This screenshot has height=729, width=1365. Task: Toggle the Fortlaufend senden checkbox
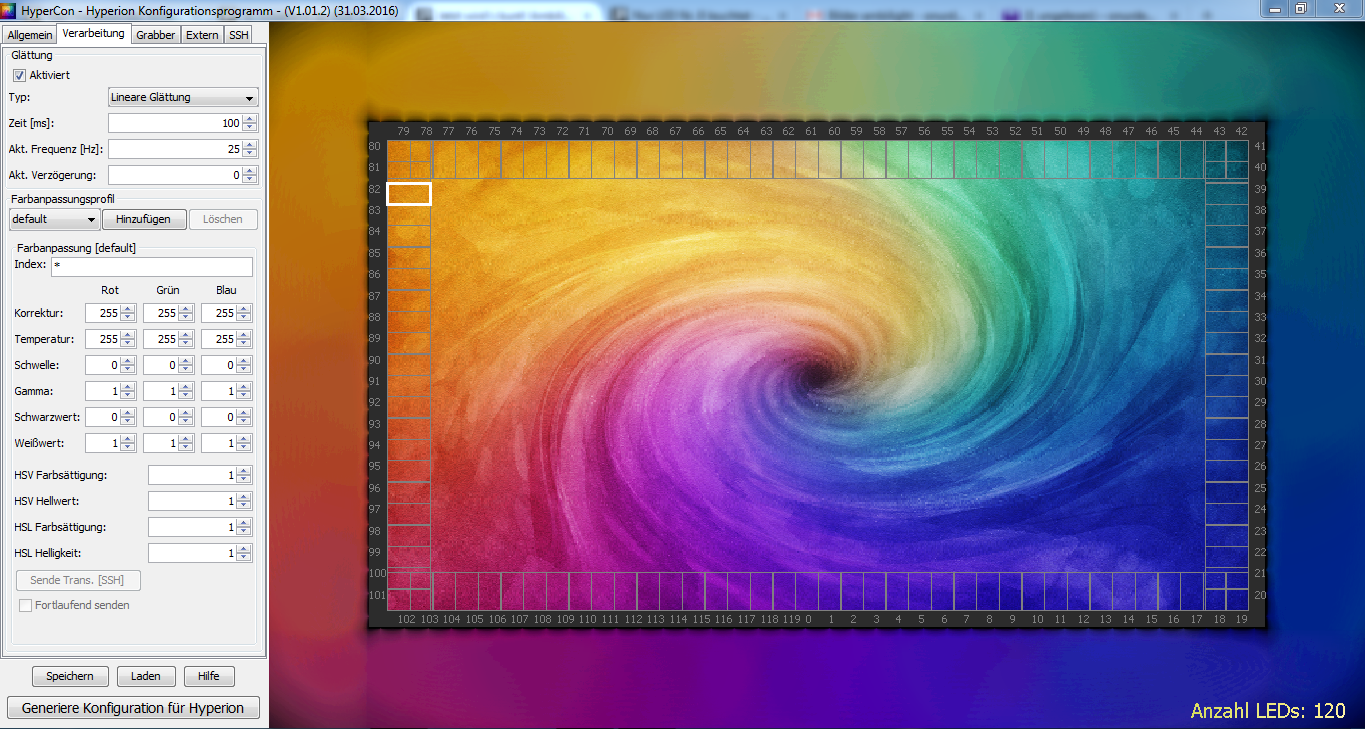pos(26,605)
